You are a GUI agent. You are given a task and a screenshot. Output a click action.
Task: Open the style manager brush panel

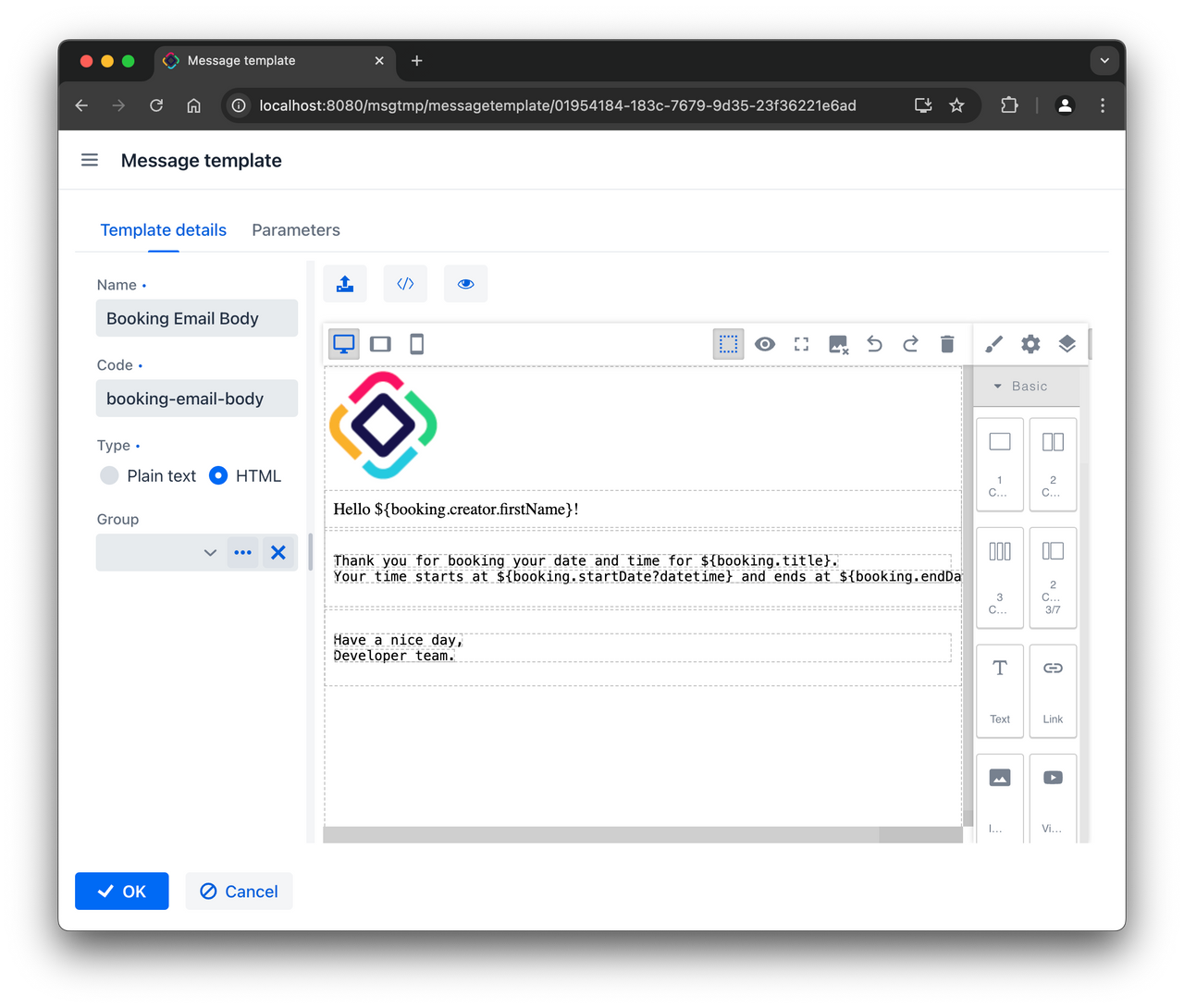tap(993, 343)
